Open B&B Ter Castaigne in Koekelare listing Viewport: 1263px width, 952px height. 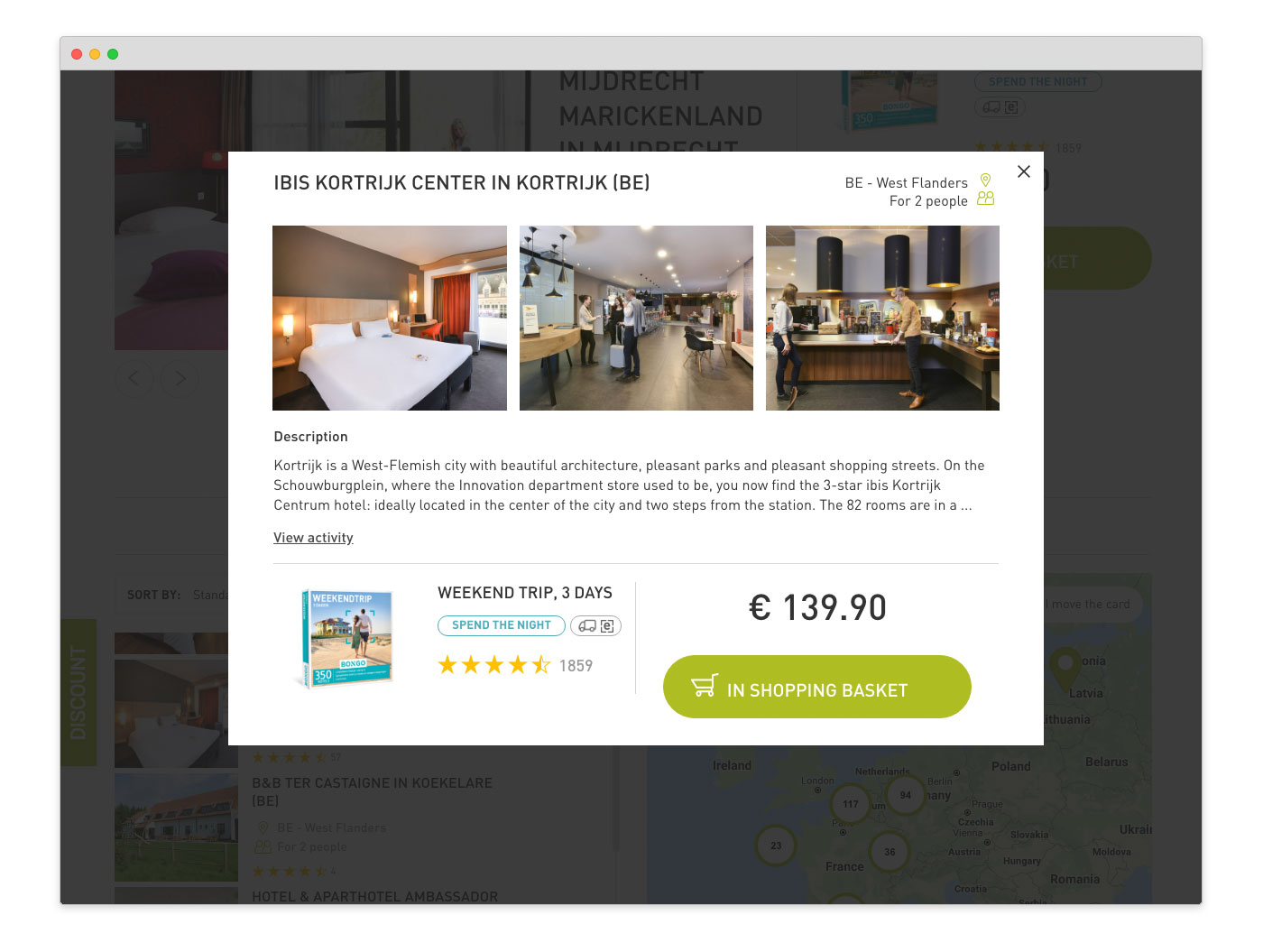(372, 791)
